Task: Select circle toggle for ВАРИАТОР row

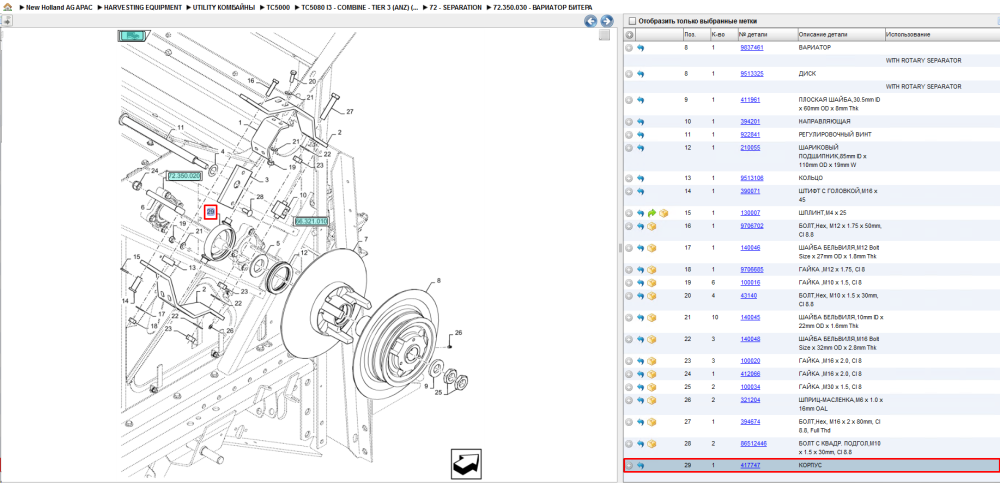Action: (x=629, y=48)
